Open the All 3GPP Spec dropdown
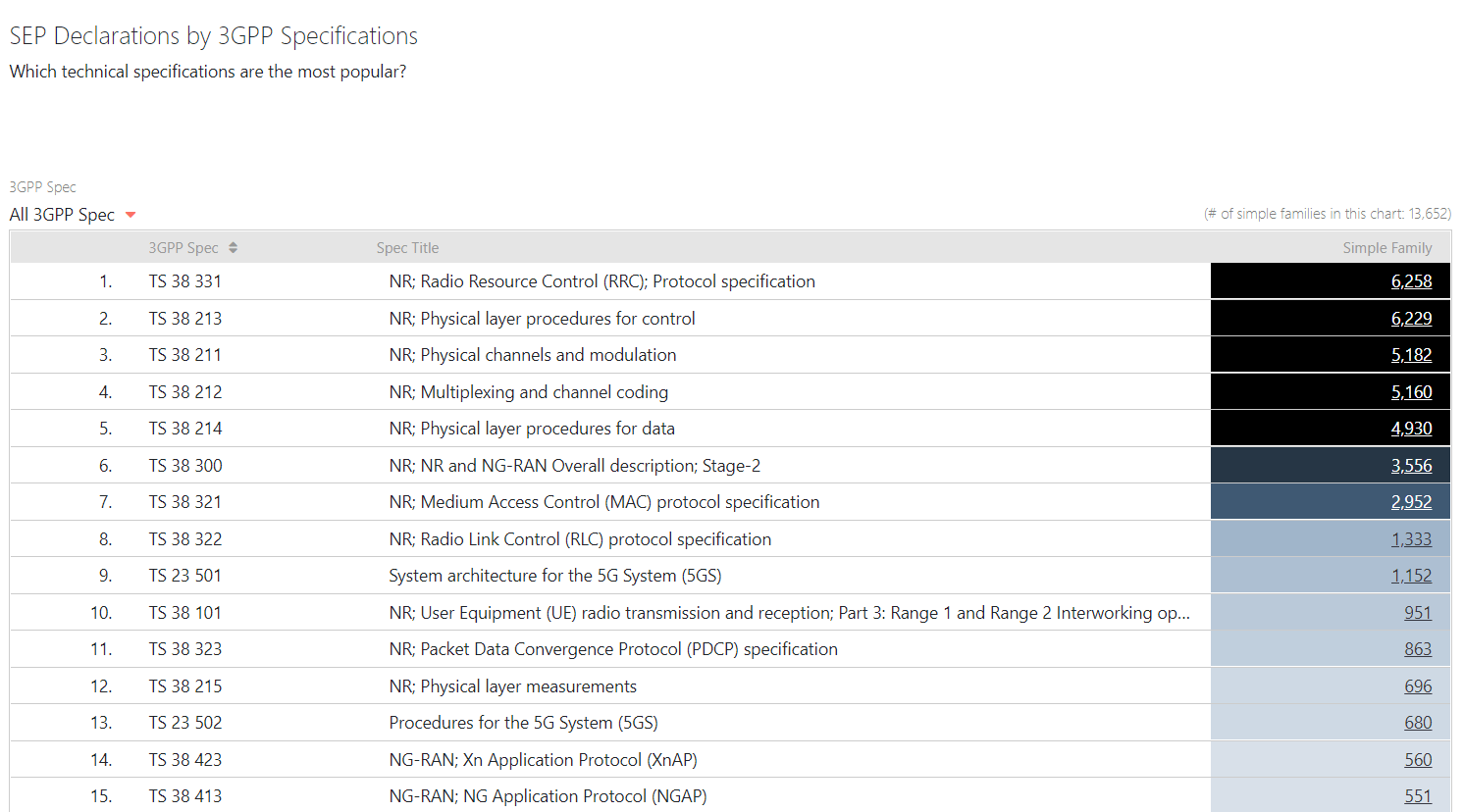 coord(73,215)
